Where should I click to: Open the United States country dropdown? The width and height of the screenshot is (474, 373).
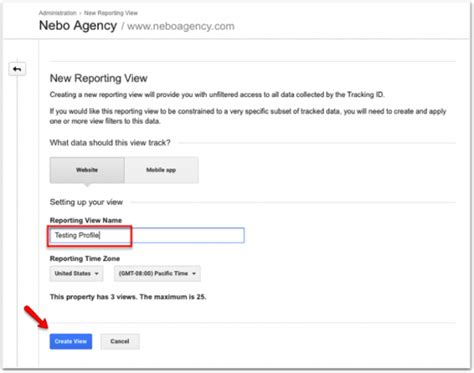pos(76,274)
